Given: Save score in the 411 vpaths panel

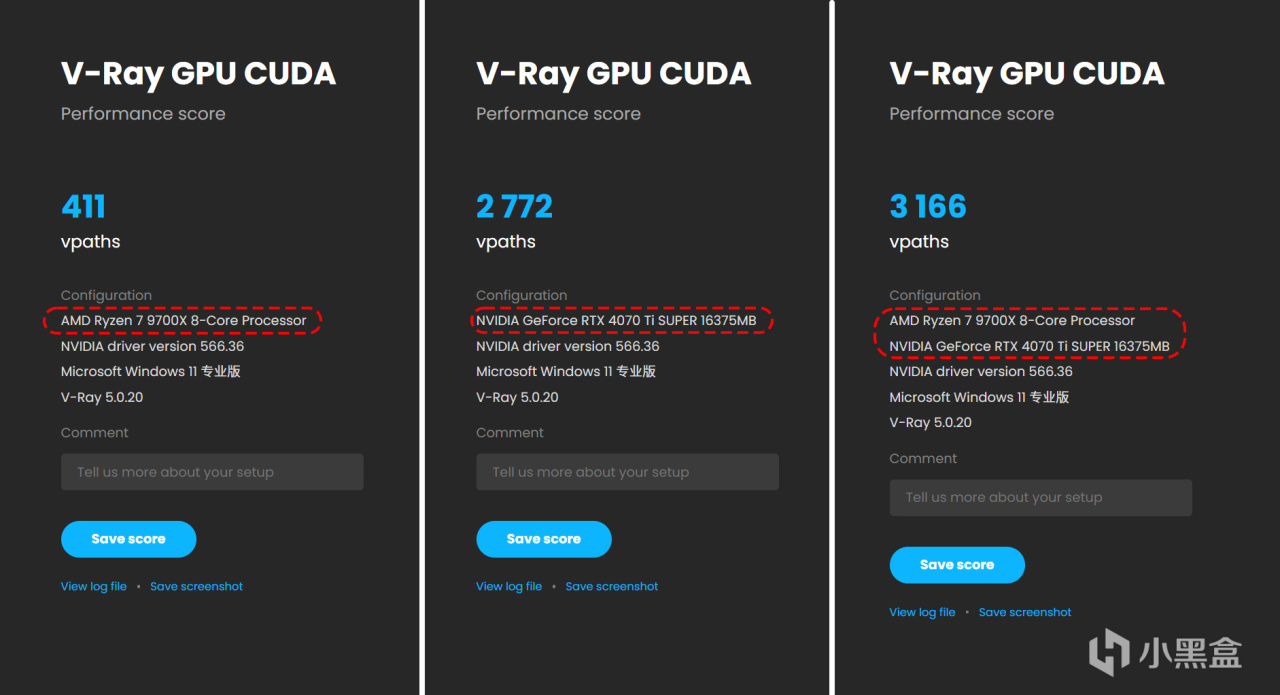Looking at the screenshot, I should 129,539.
